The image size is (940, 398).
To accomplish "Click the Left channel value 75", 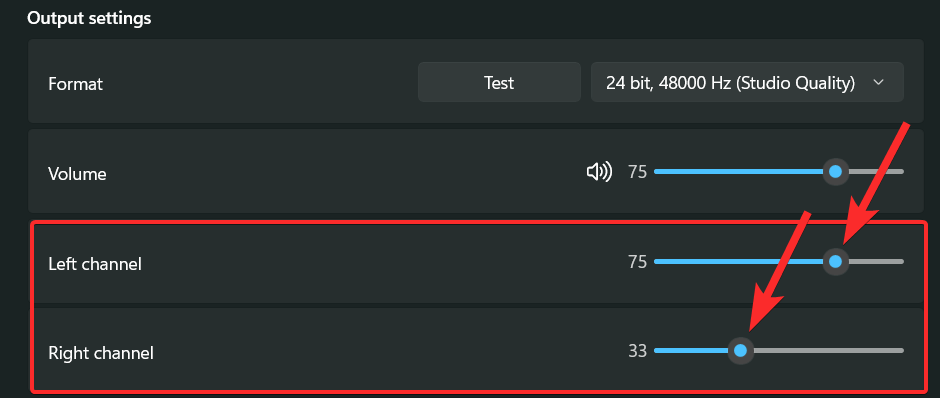I will click(x=637, y=262).
